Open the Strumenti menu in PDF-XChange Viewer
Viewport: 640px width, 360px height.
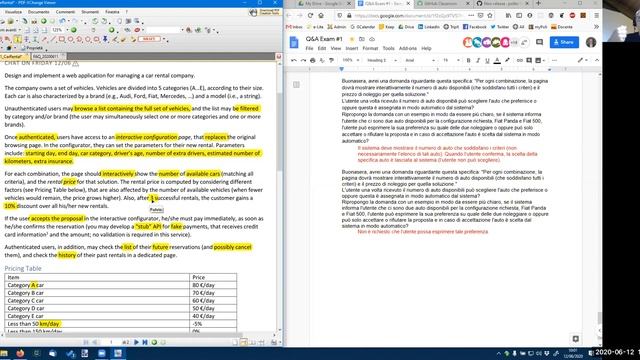tap(90, 12)
